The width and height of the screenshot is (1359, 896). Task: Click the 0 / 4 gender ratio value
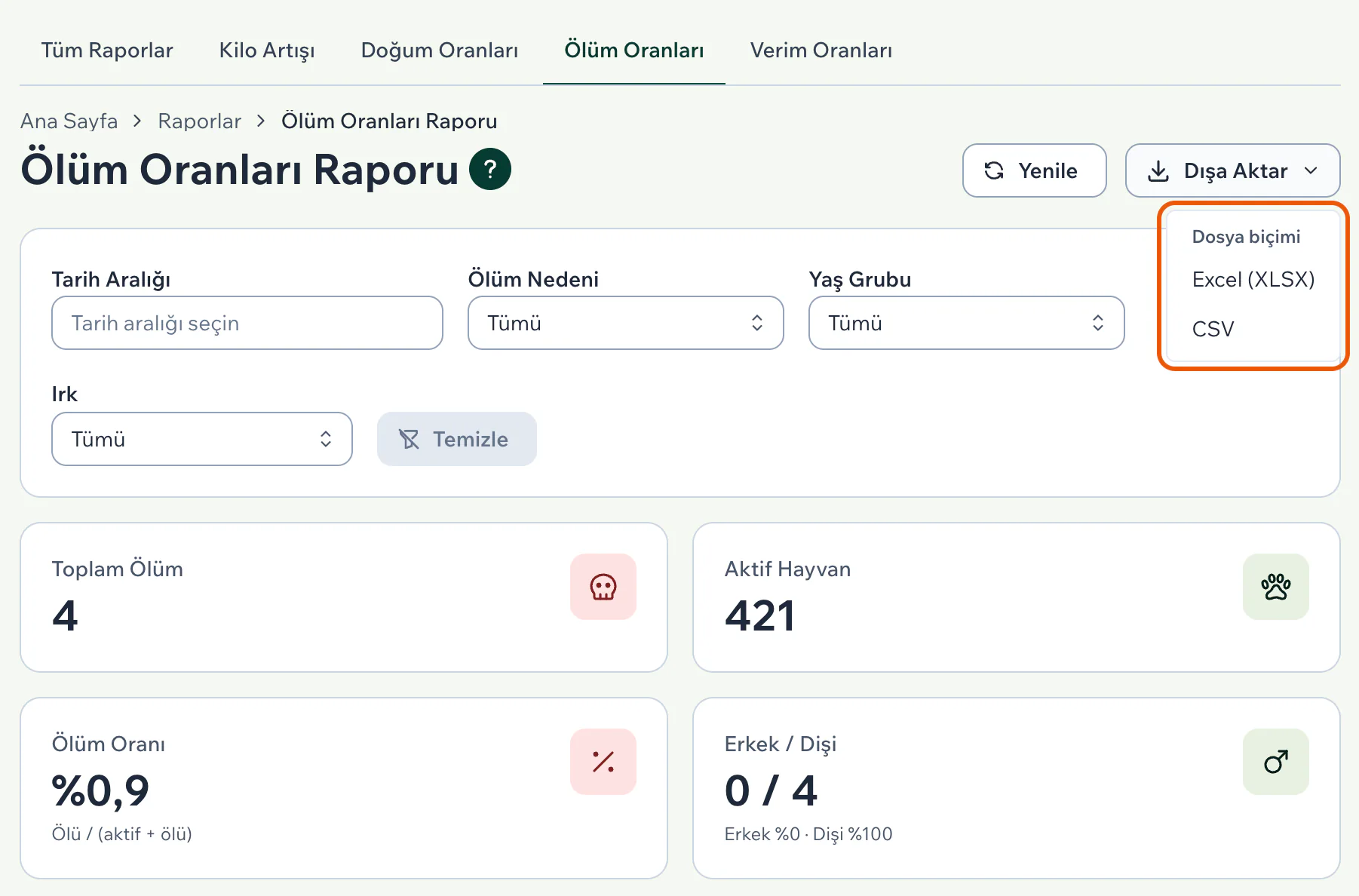click(771, 790)
